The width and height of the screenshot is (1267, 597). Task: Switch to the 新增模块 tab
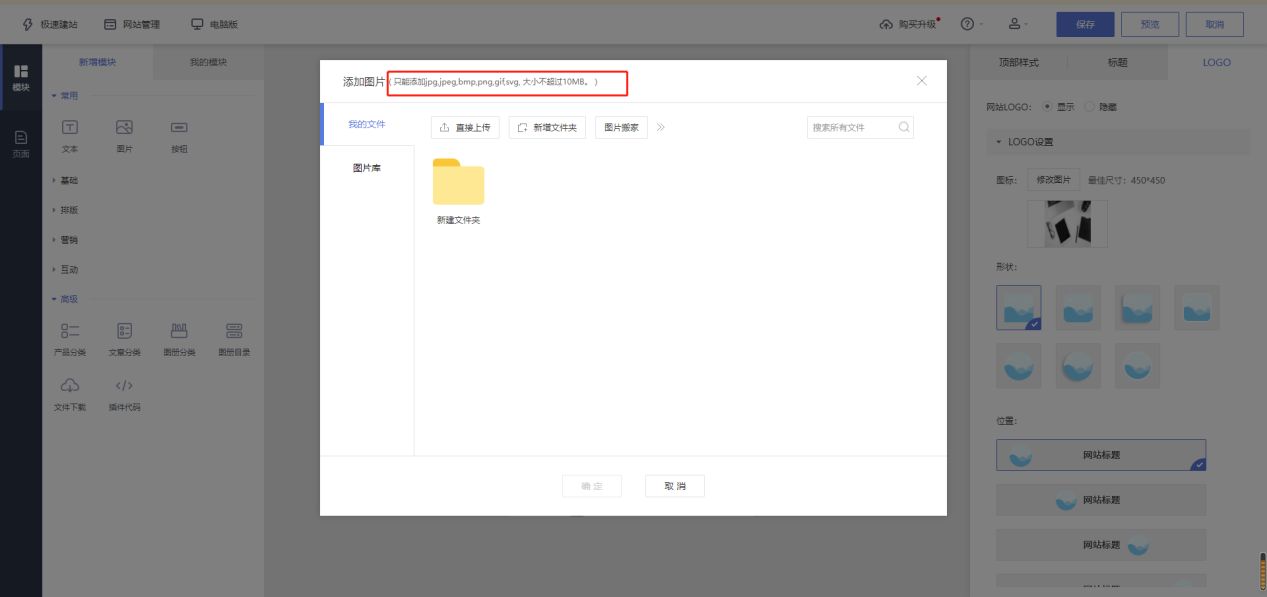coord(98,62)
